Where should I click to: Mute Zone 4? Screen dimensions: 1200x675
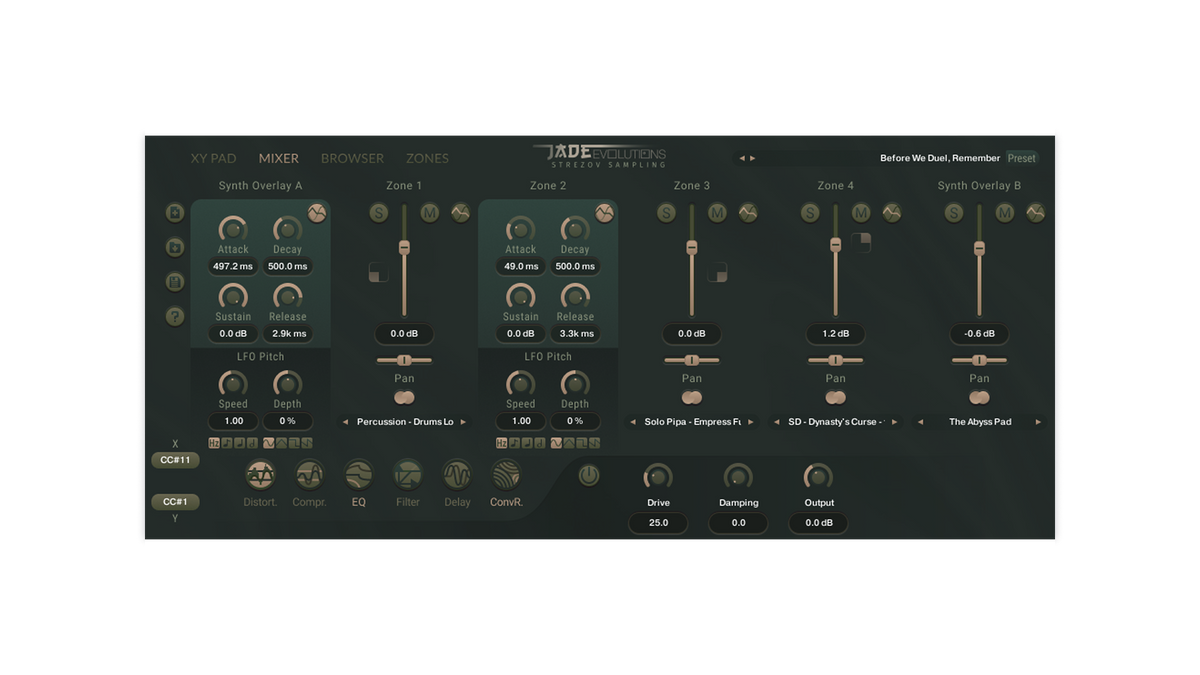tap(861, 212)
